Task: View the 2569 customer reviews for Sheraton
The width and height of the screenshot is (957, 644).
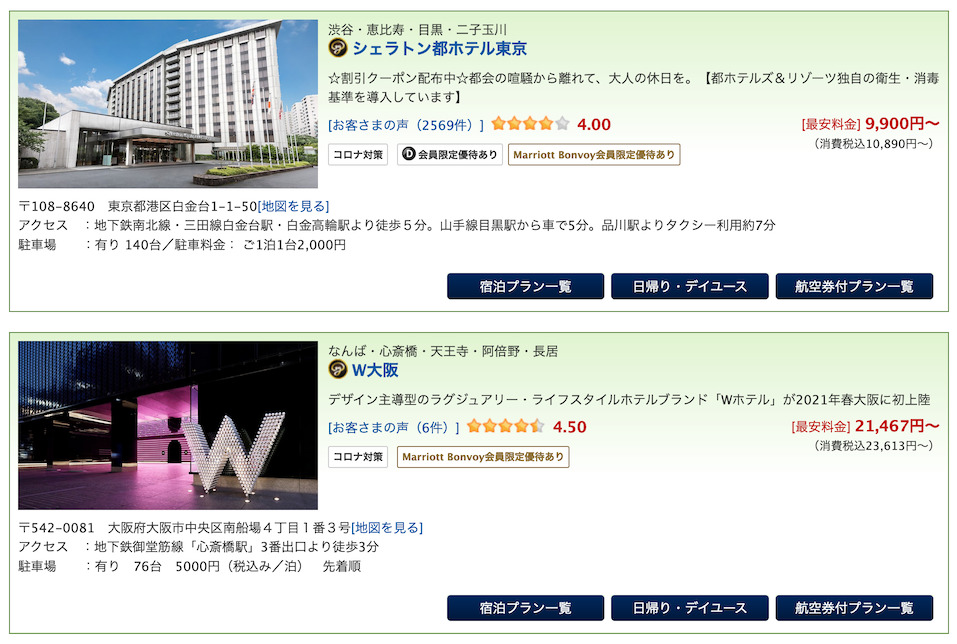Action: (x=406, y=125)
